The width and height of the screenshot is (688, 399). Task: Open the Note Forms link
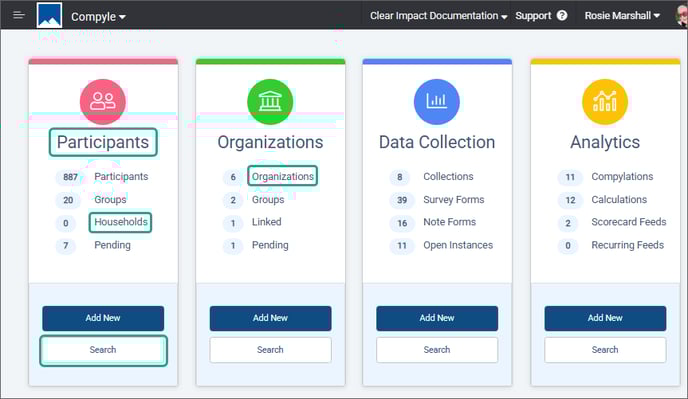449,222
